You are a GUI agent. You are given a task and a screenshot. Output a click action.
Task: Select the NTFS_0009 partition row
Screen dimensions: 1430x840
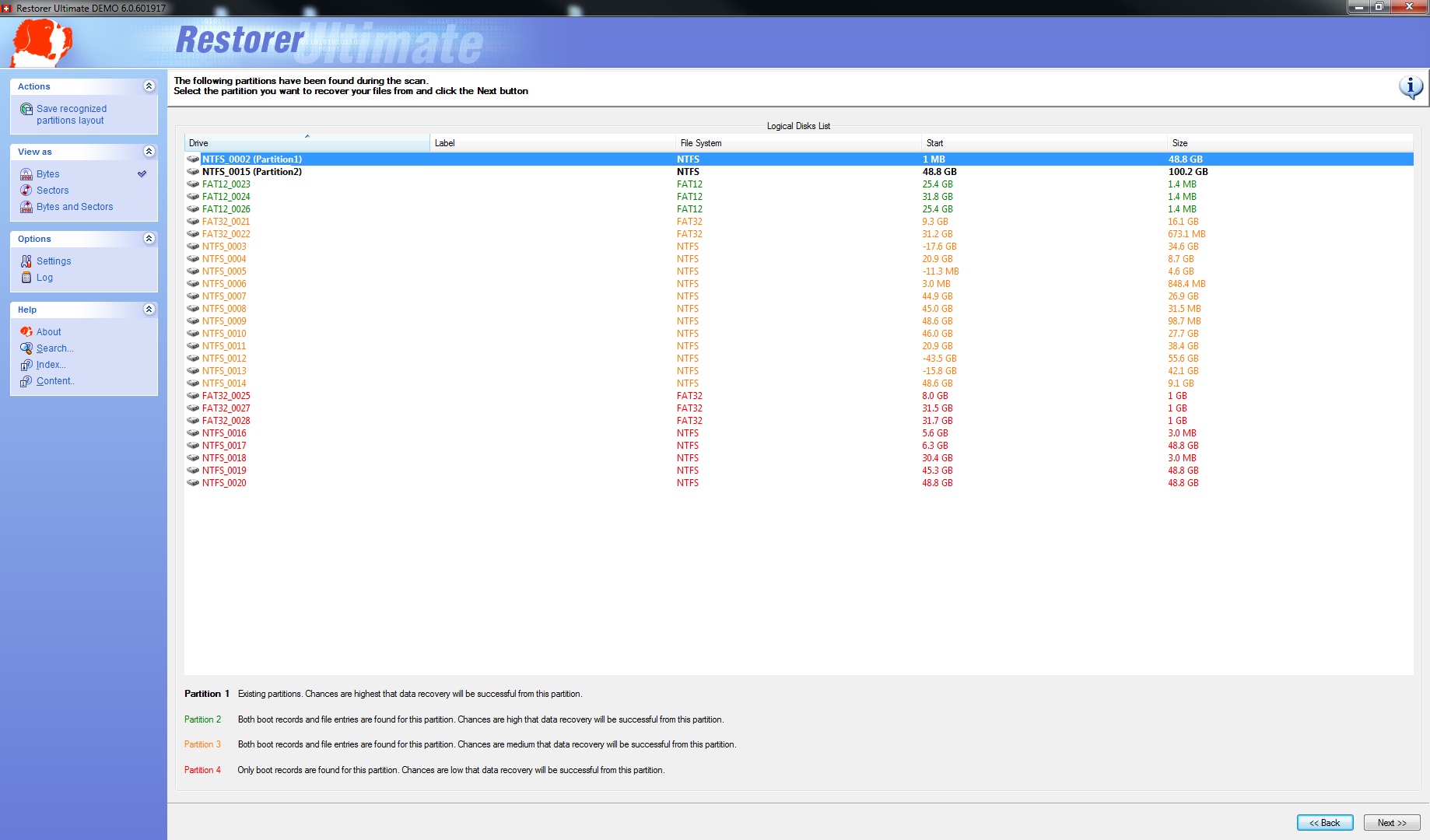point(799,321)
